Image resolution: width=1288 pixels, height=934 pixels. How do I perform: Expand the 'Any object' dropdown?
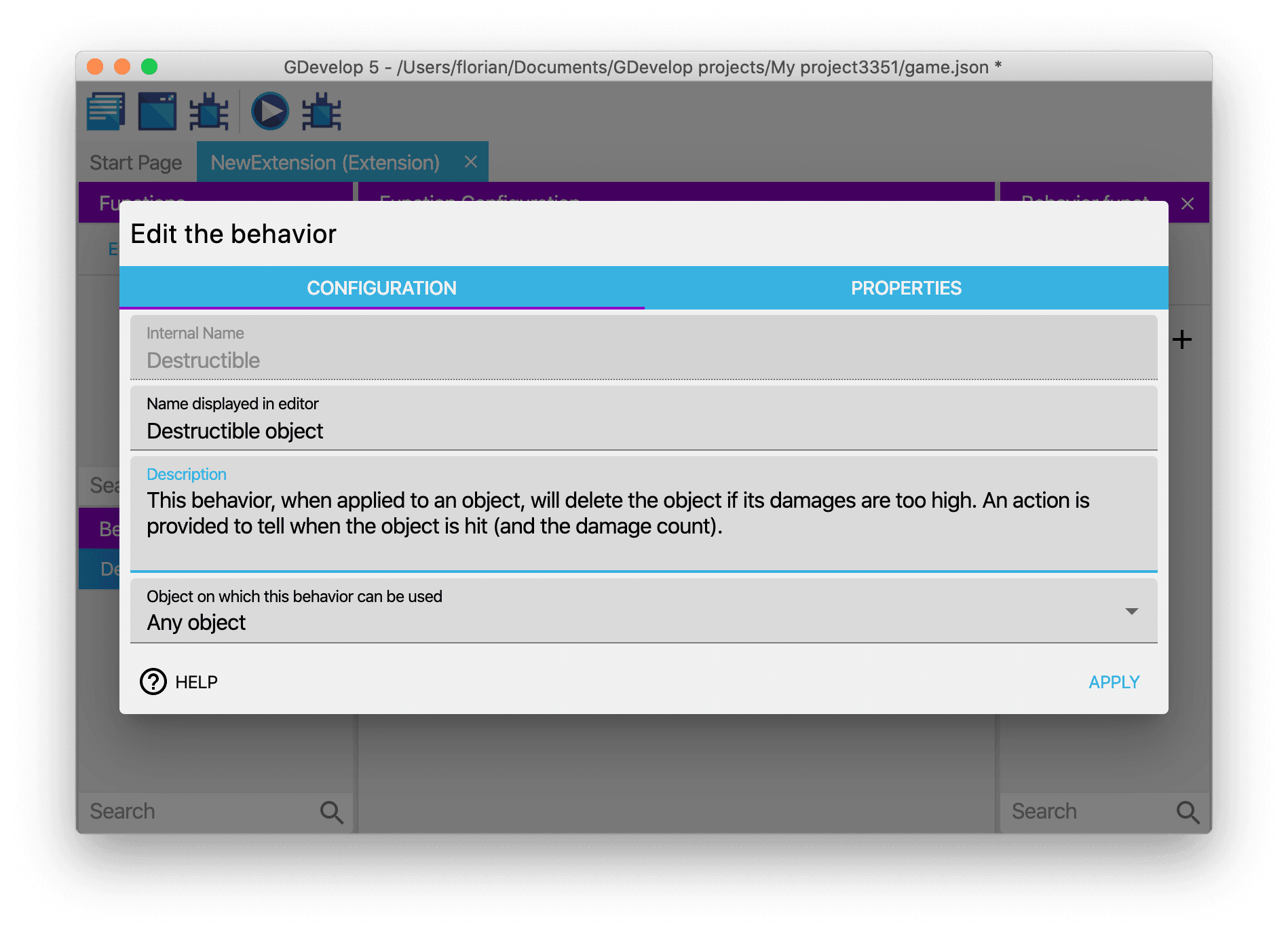(1131, 612)
